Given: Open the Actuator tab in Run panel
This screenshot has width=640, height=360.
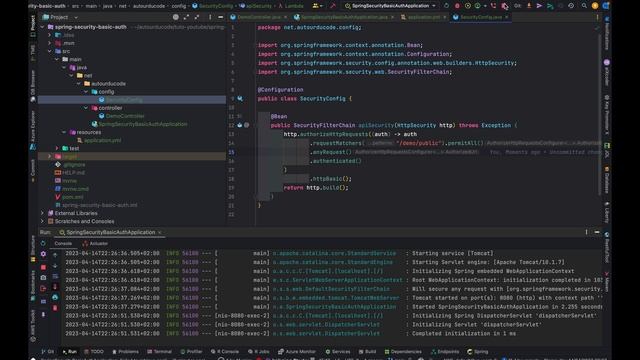Looking at the screenshot, I should 96,243.
